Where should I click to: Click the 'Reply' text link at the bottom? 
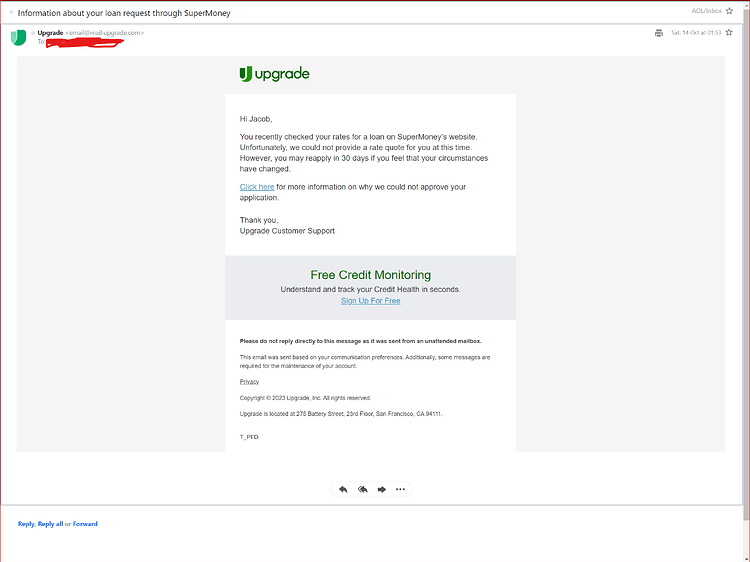[x=26, y=524]
